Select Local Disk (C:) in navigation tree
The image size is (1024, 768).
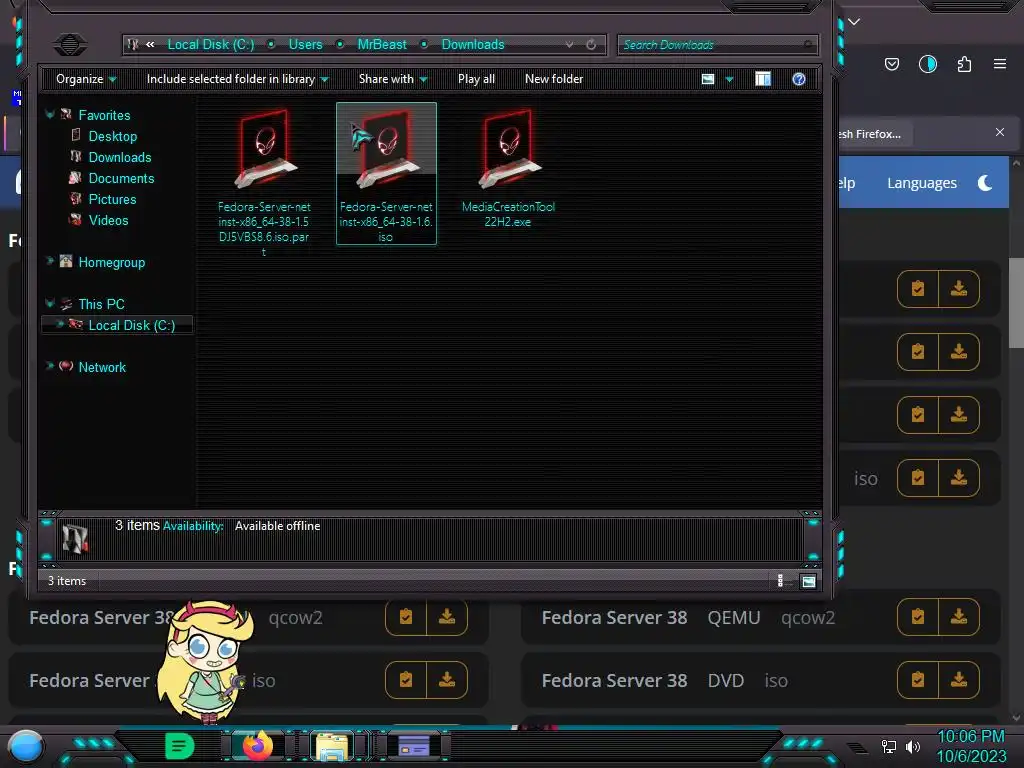131,325
